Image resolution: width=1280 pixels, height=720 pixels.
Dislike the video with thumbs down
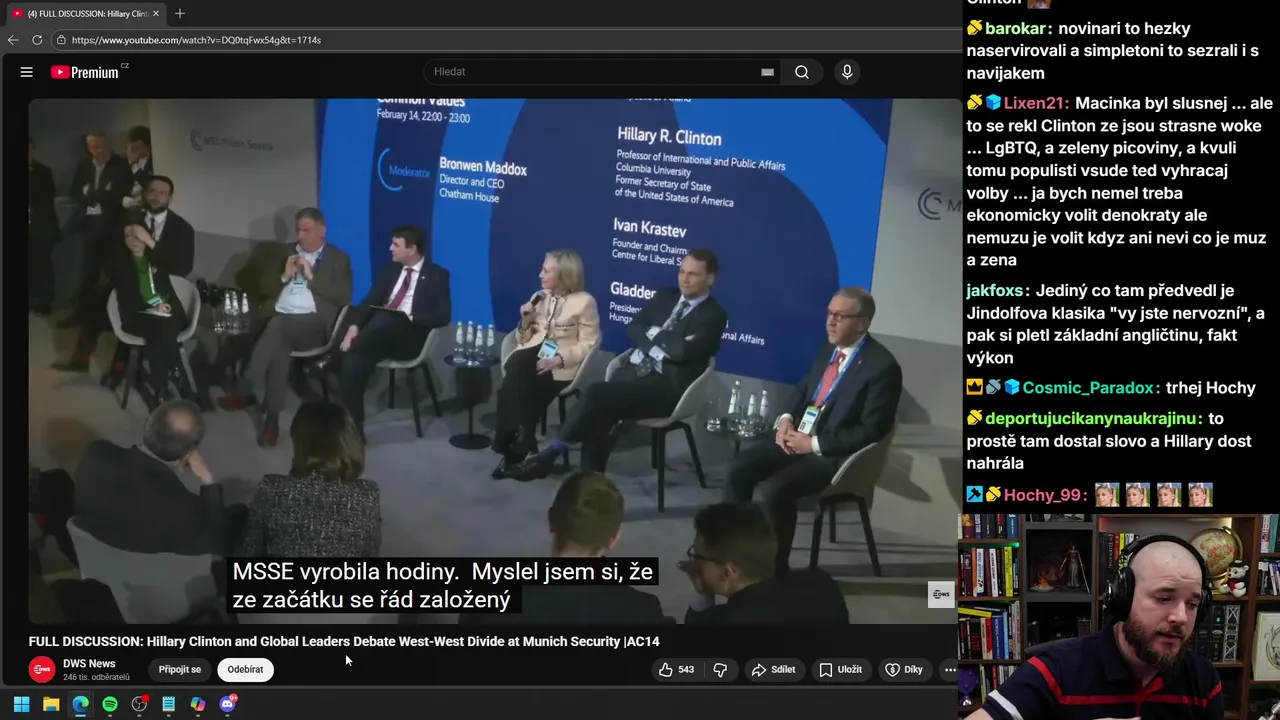720,670
